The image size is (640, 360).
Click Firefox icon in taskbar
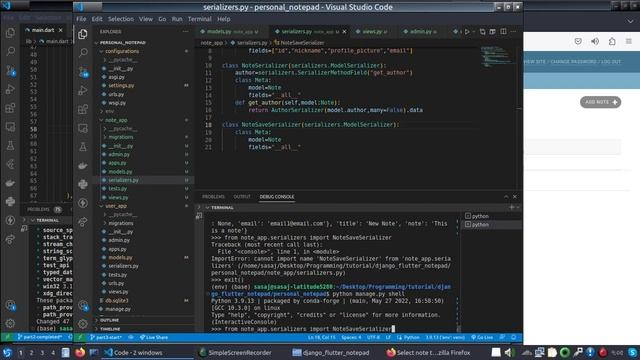[80, 352]
